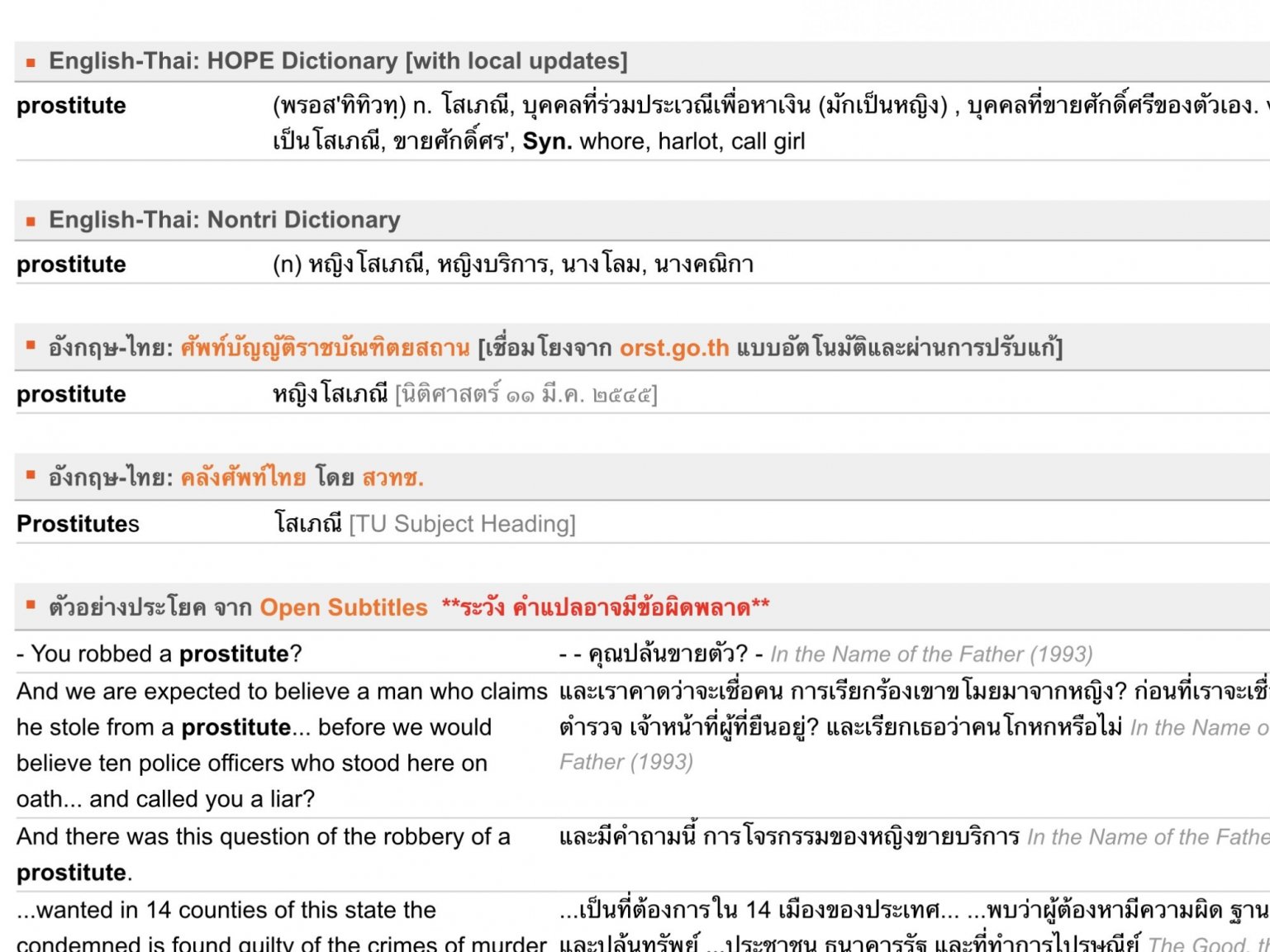Click orange bullet before คลังศัพท์ไทย heading
The height and width of the screenshot is (952, 1270).
31,475
